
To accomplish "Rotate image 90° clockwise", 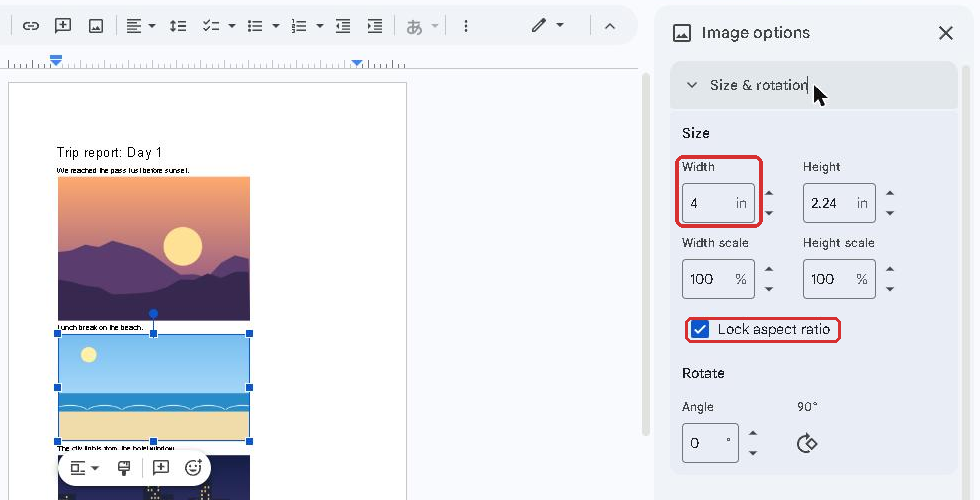I will (x=807, y=444).
